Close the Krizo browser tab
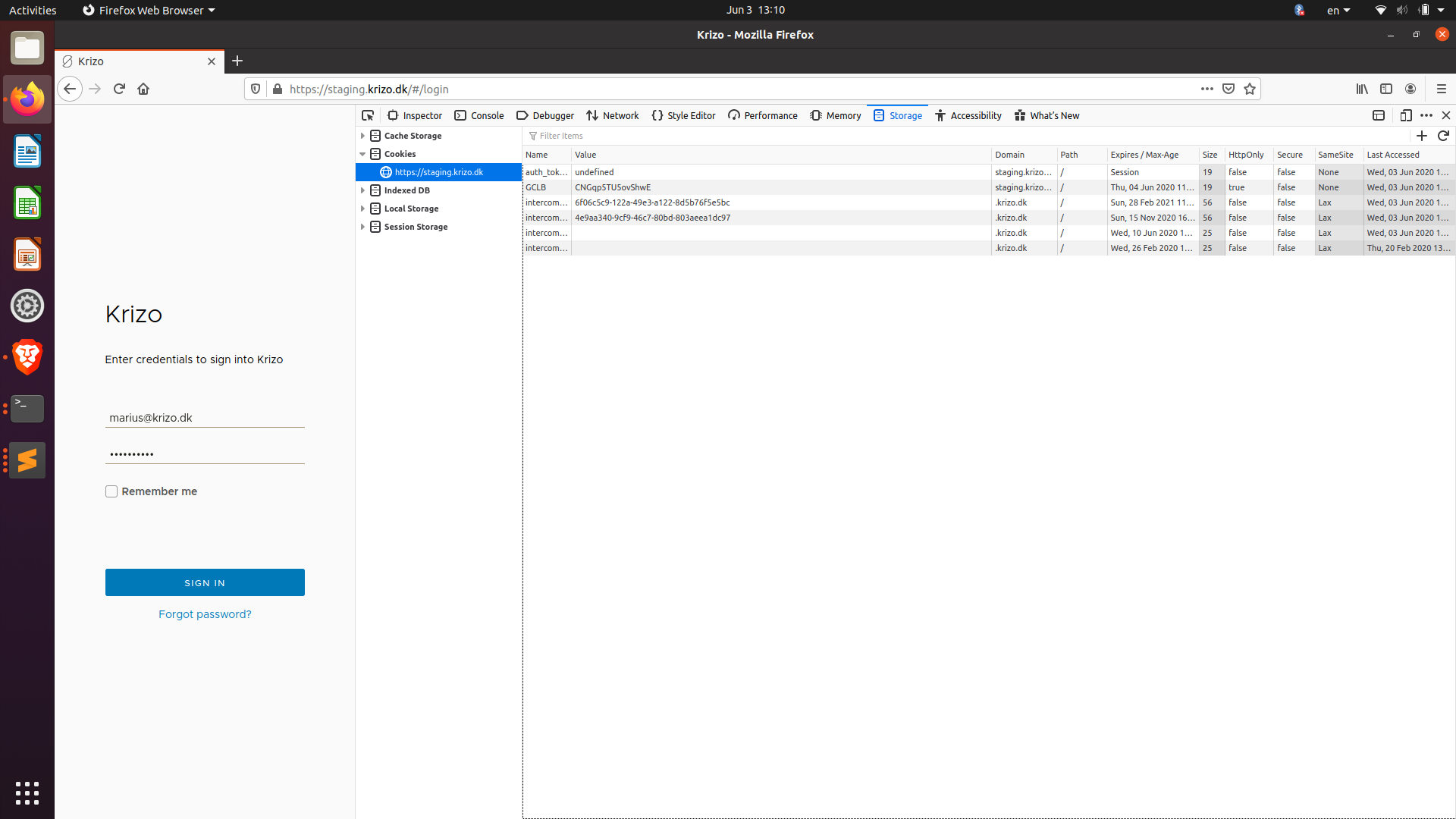The width and height of the screenshot is (1456, 819). 212,61
